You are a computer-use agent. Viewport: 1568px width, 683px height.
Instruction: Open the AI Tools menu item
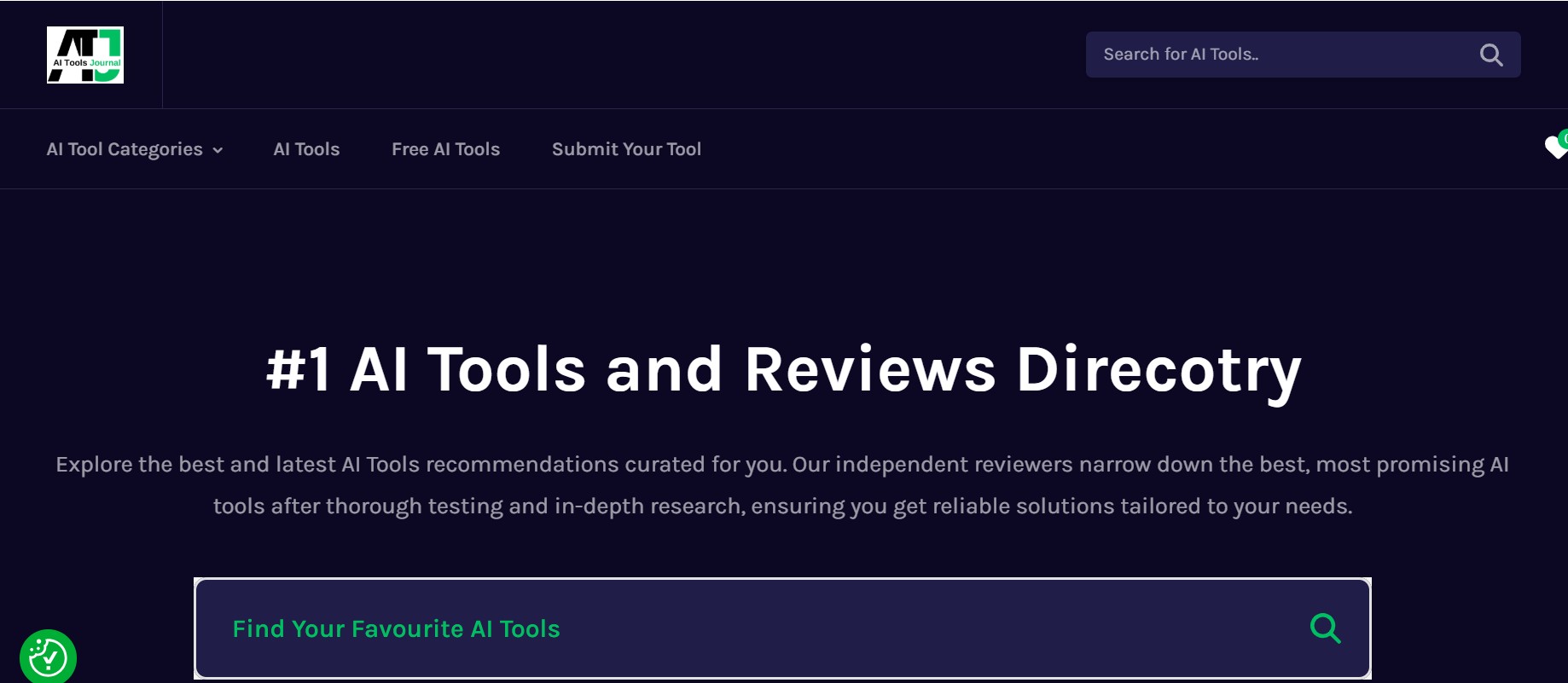(x=306, y=149)
